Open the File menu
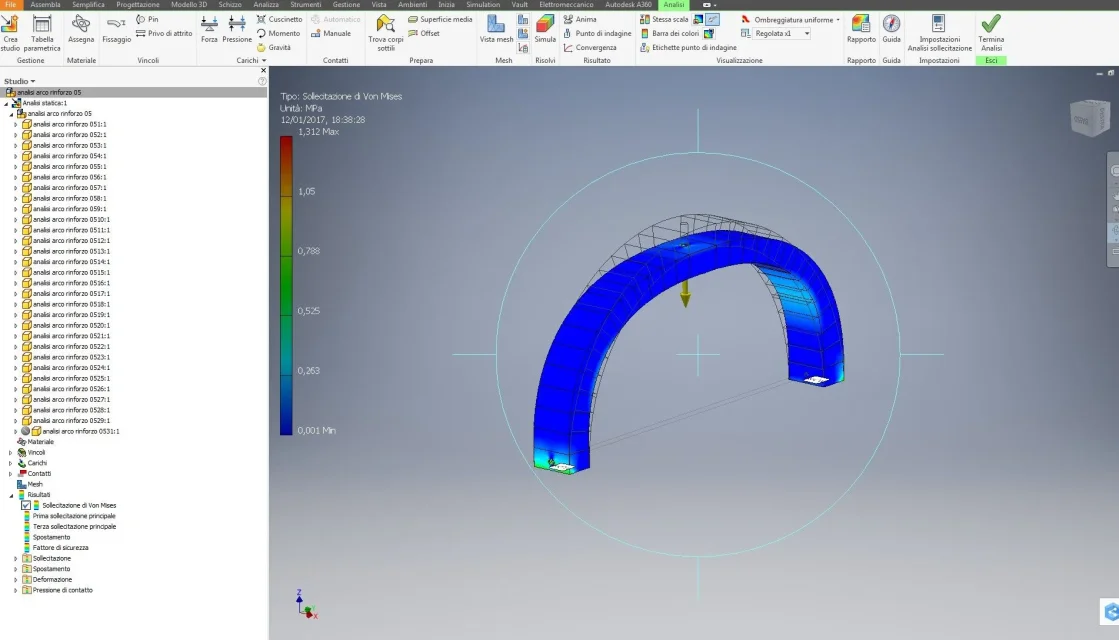This screenshot has width=1119, height=640. coord(10,4)
